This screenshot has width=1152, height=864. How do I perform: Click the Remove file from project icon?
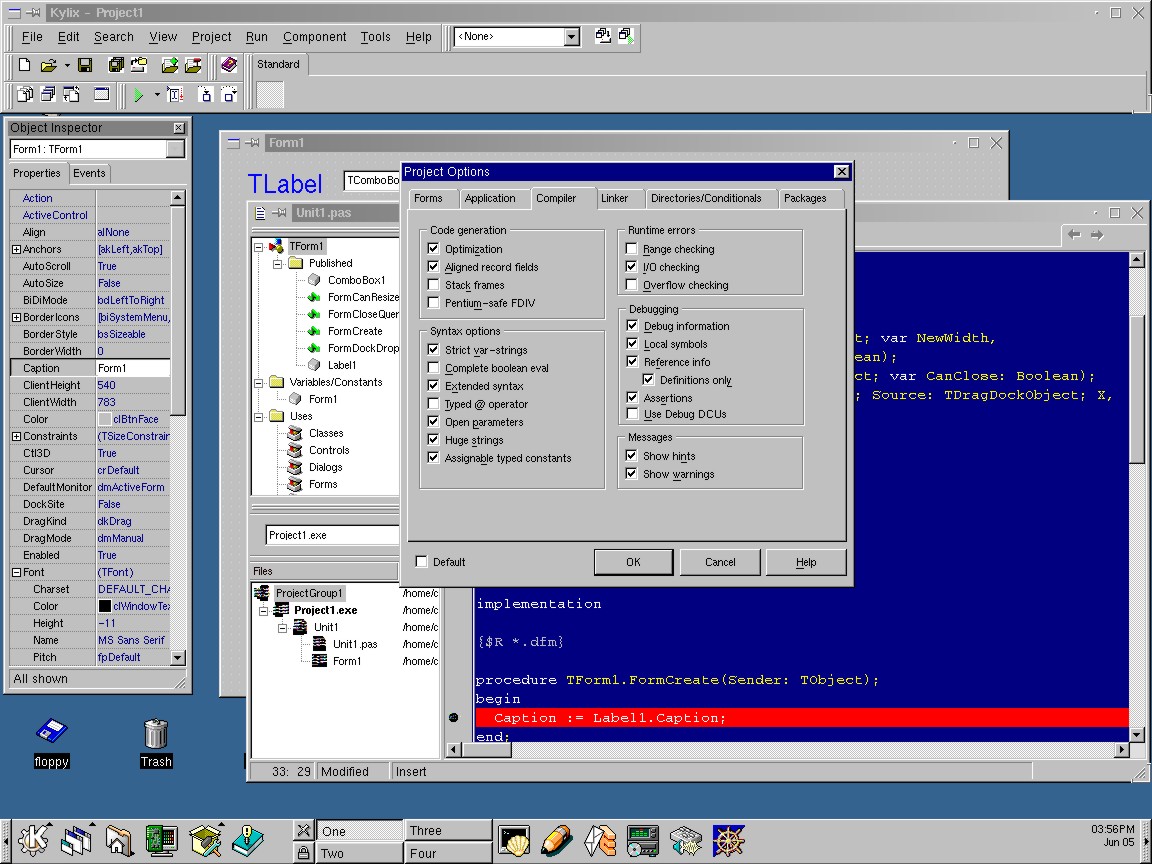click(x=193, y=65)
